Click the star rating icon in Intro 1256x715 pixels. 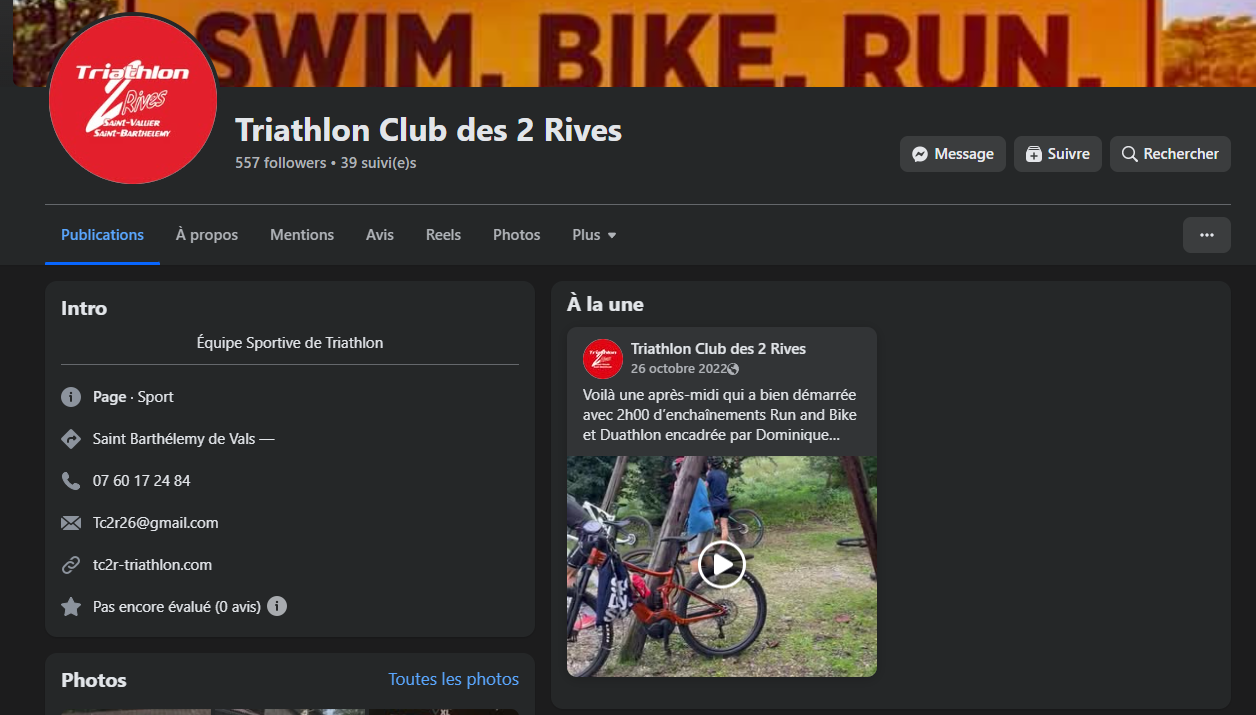coord(71,607)
